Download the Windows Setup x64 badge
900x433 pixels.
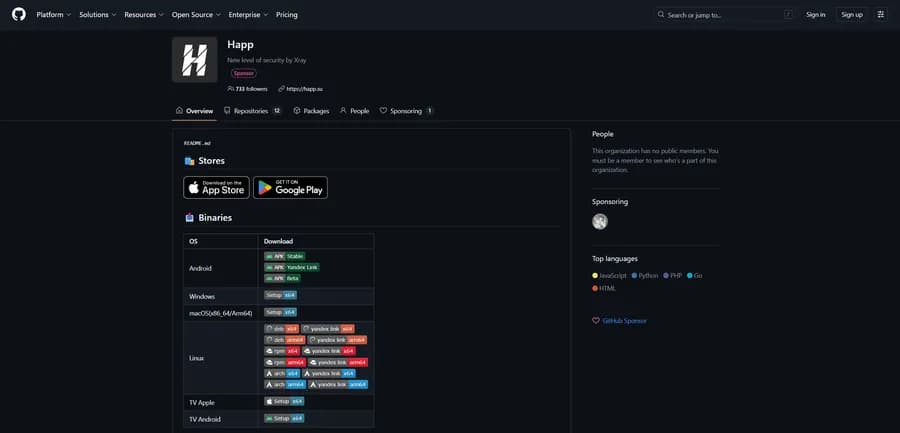coord(281,295)
